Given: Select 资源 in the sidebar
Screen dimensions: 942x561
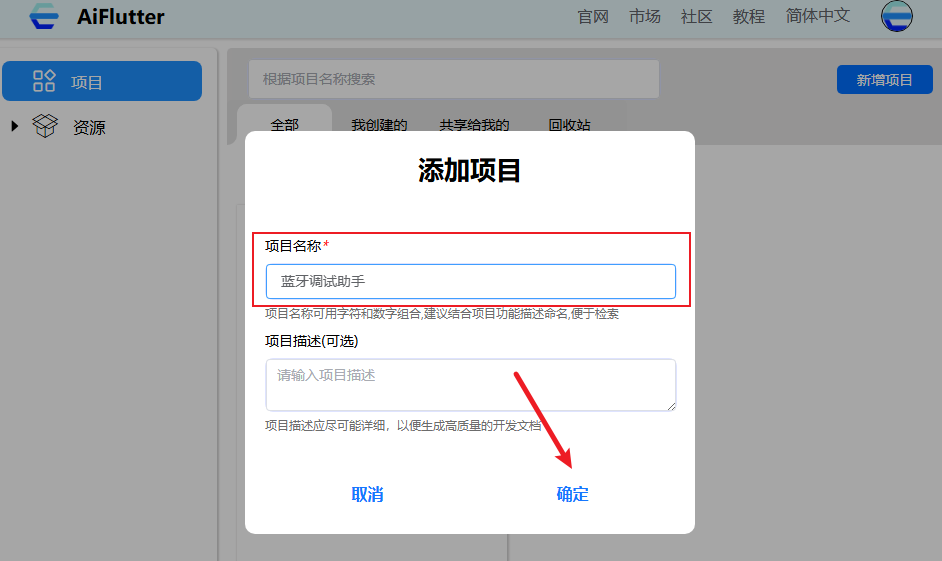Looking at the screenshot, I should tap(89, 127).
